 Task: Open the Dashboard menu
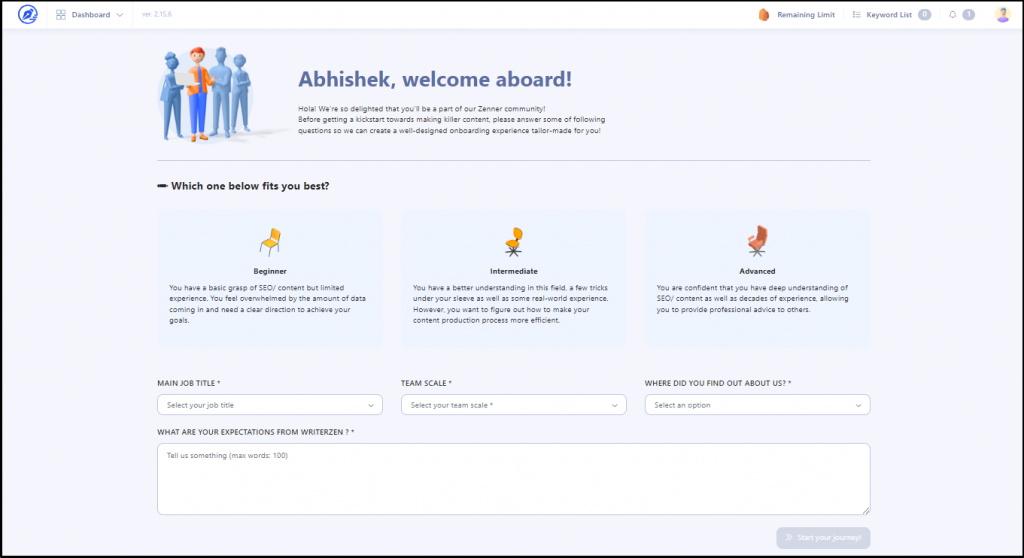90,14
